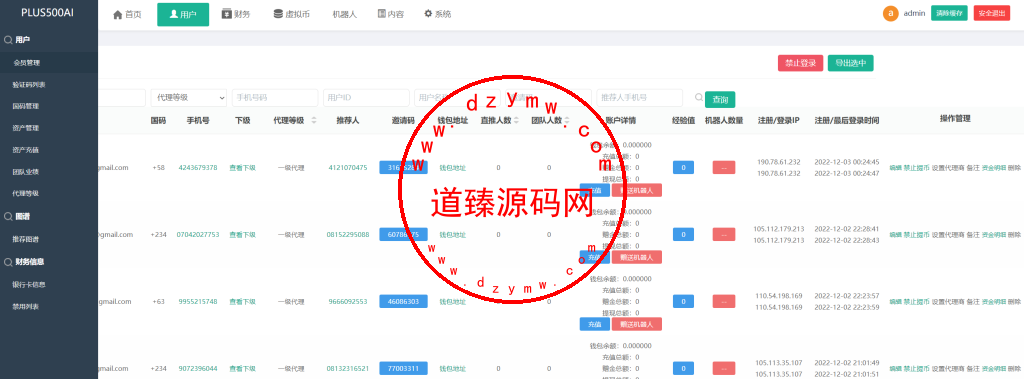Viewport: 1024px width, 379px height.
Task: Focus the 手机号码 search field
Action: pos(275,97)
